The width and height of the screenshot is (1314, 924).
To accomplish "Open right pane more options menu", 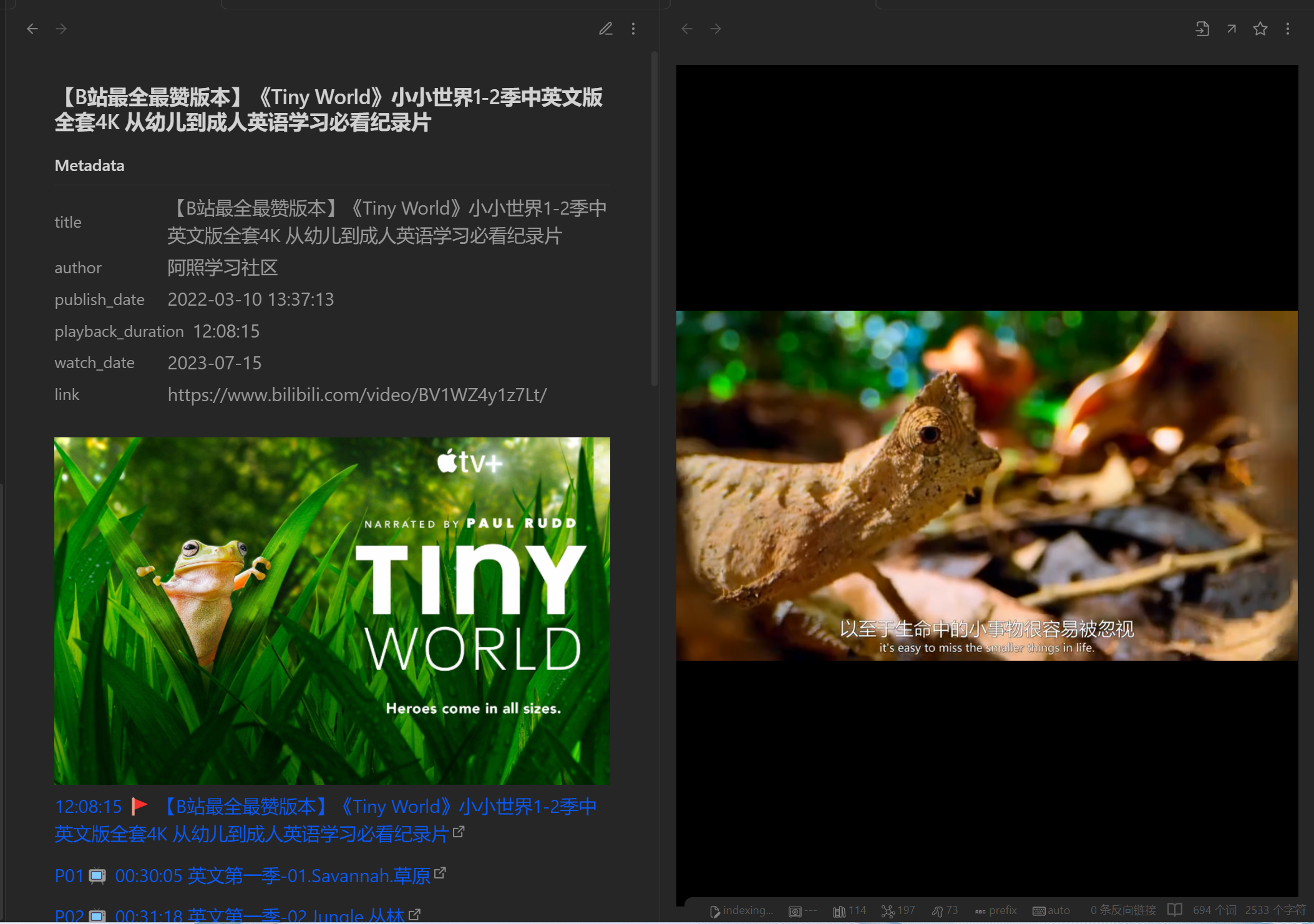I will [1288, 29].
